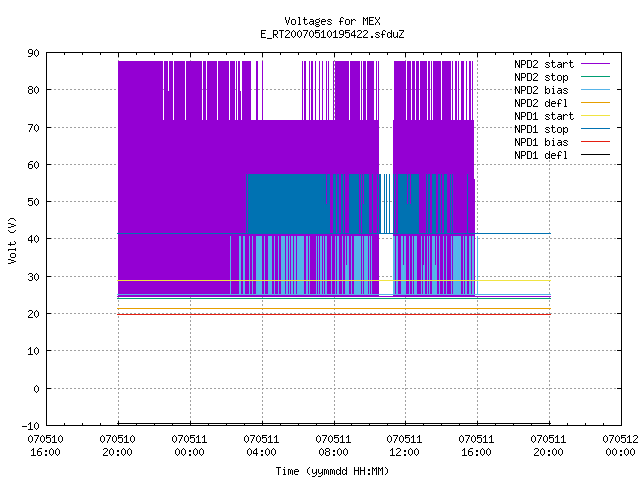Image resolution: width=640 pixels, height=480 pixels.
Task: Click the y-axis tick label 90
Action: point(33,53)
